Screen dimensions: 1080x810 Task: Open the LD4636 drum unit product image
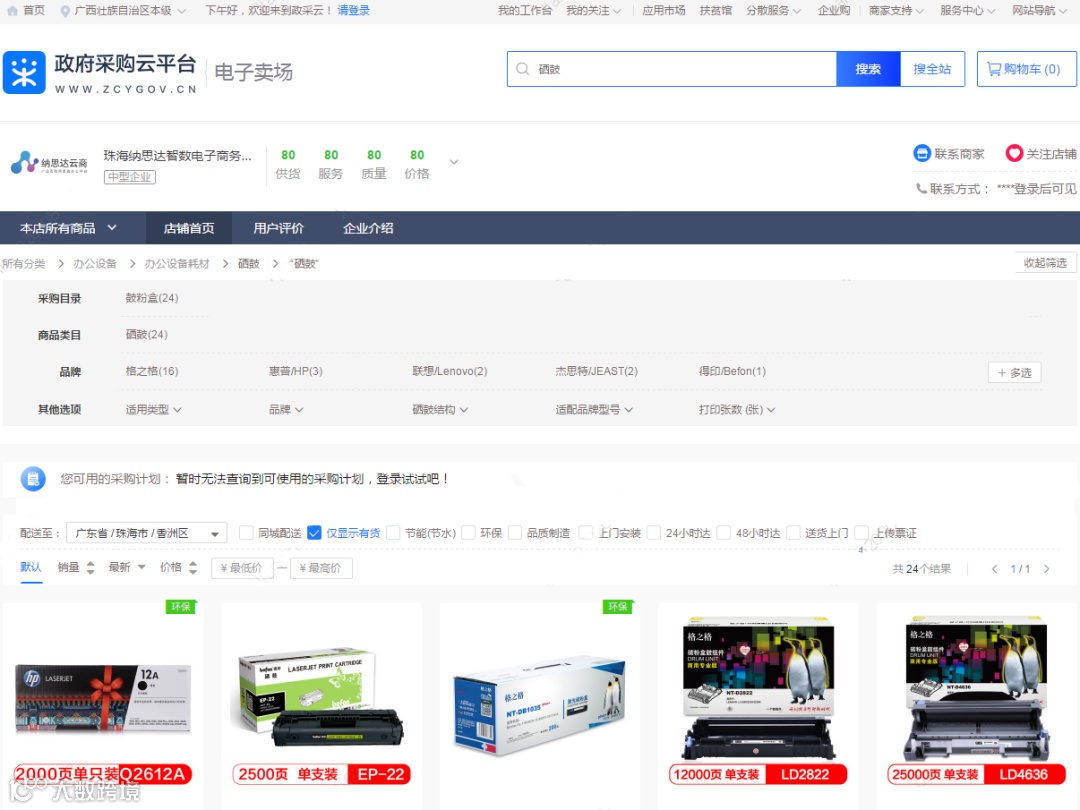[976, 699]
